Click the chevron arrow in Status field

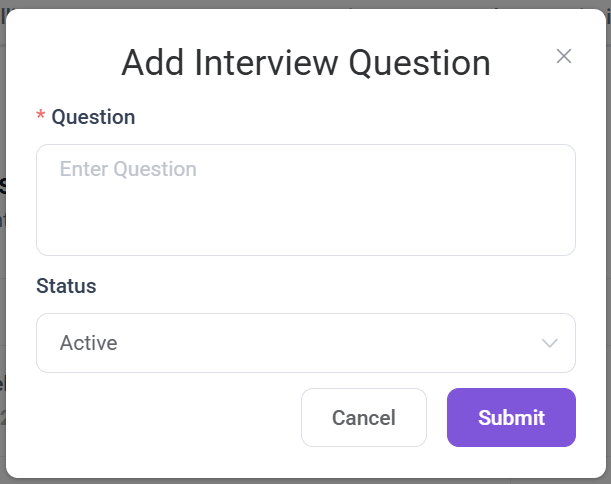click(549, 343)
